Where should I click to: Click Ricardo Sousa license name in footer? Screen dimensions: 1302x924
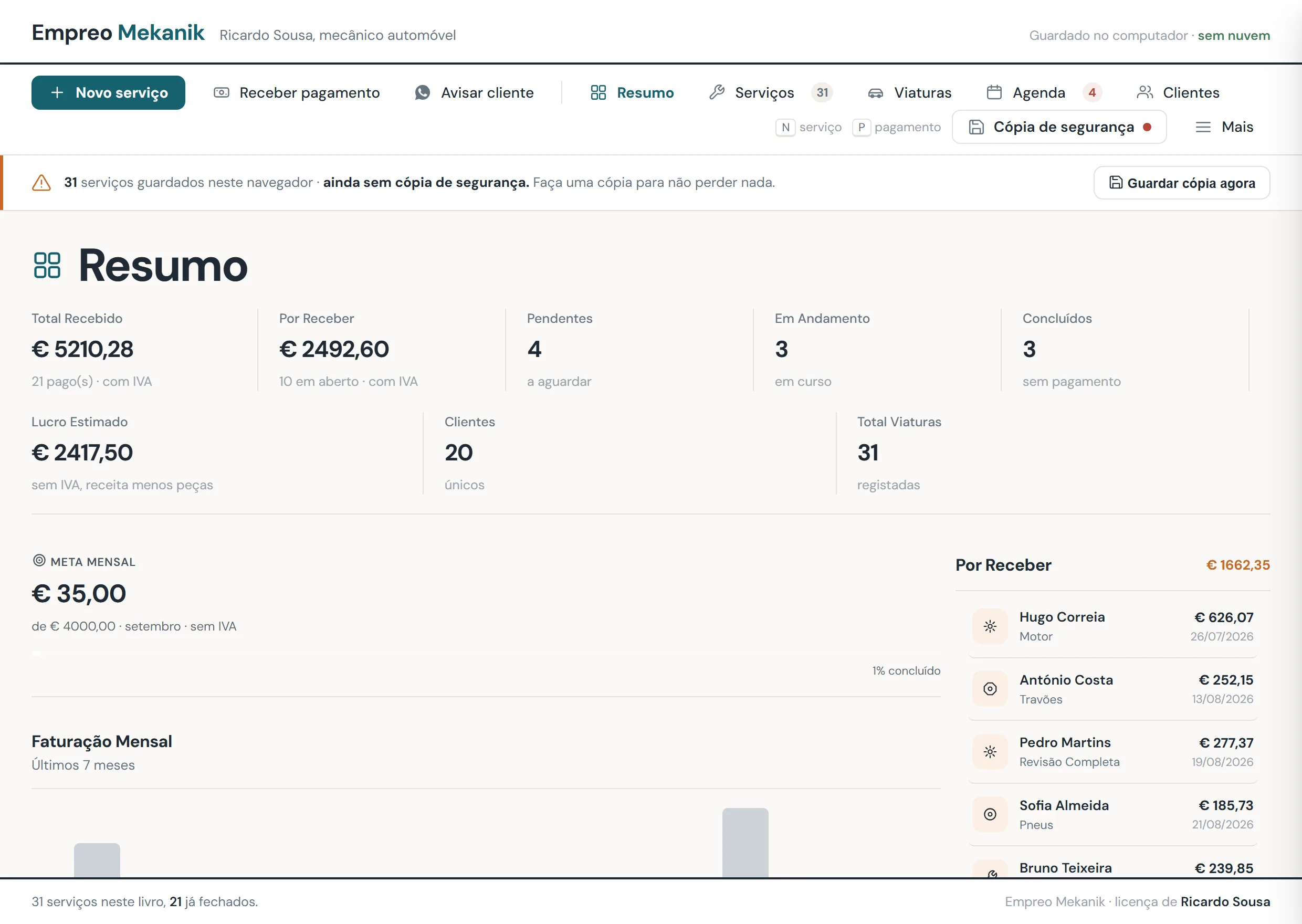pyautogui.click(x=1225, y=902)
